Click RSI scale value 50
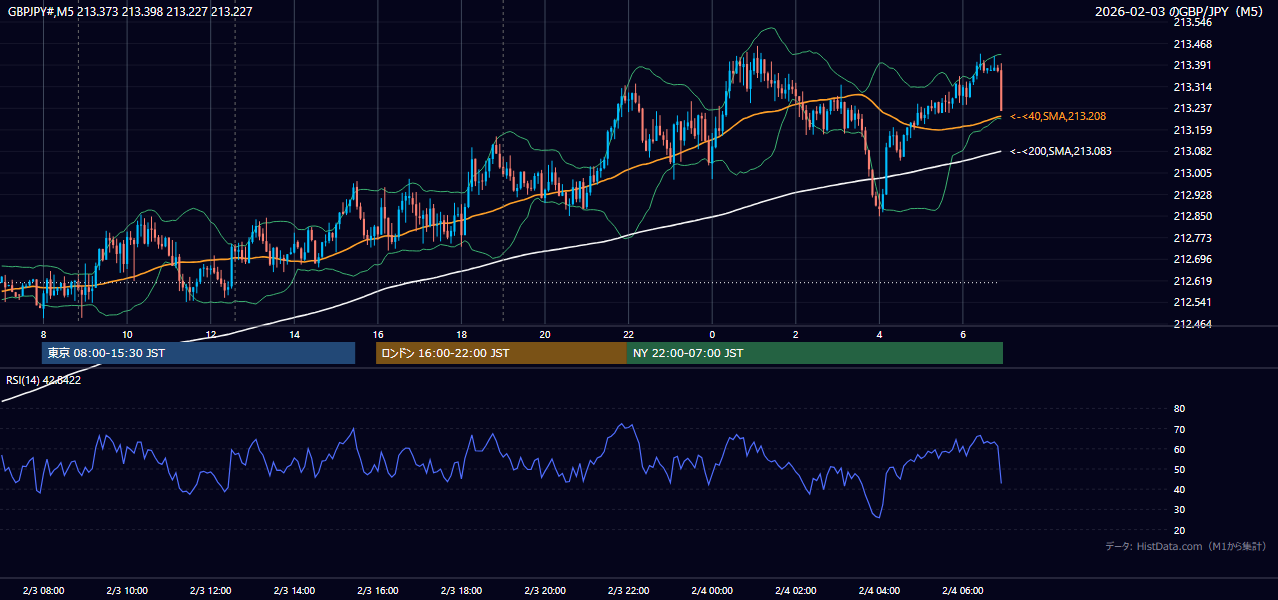The image size is (1278, 600). 1179,469
